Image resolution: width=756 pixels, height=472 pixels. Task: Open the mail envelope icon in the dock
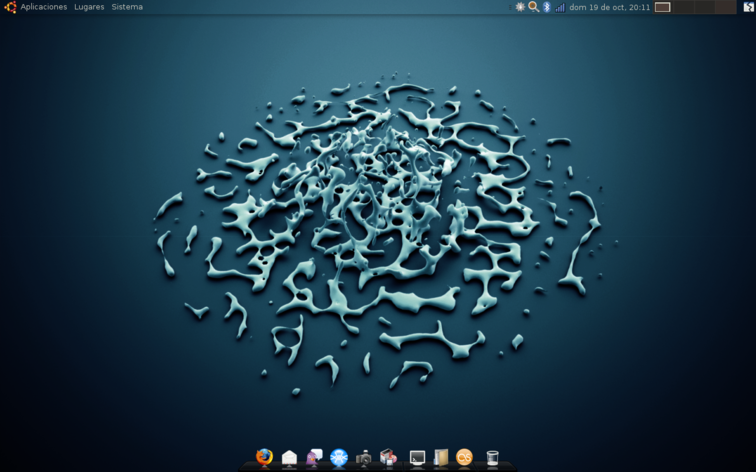289,458
